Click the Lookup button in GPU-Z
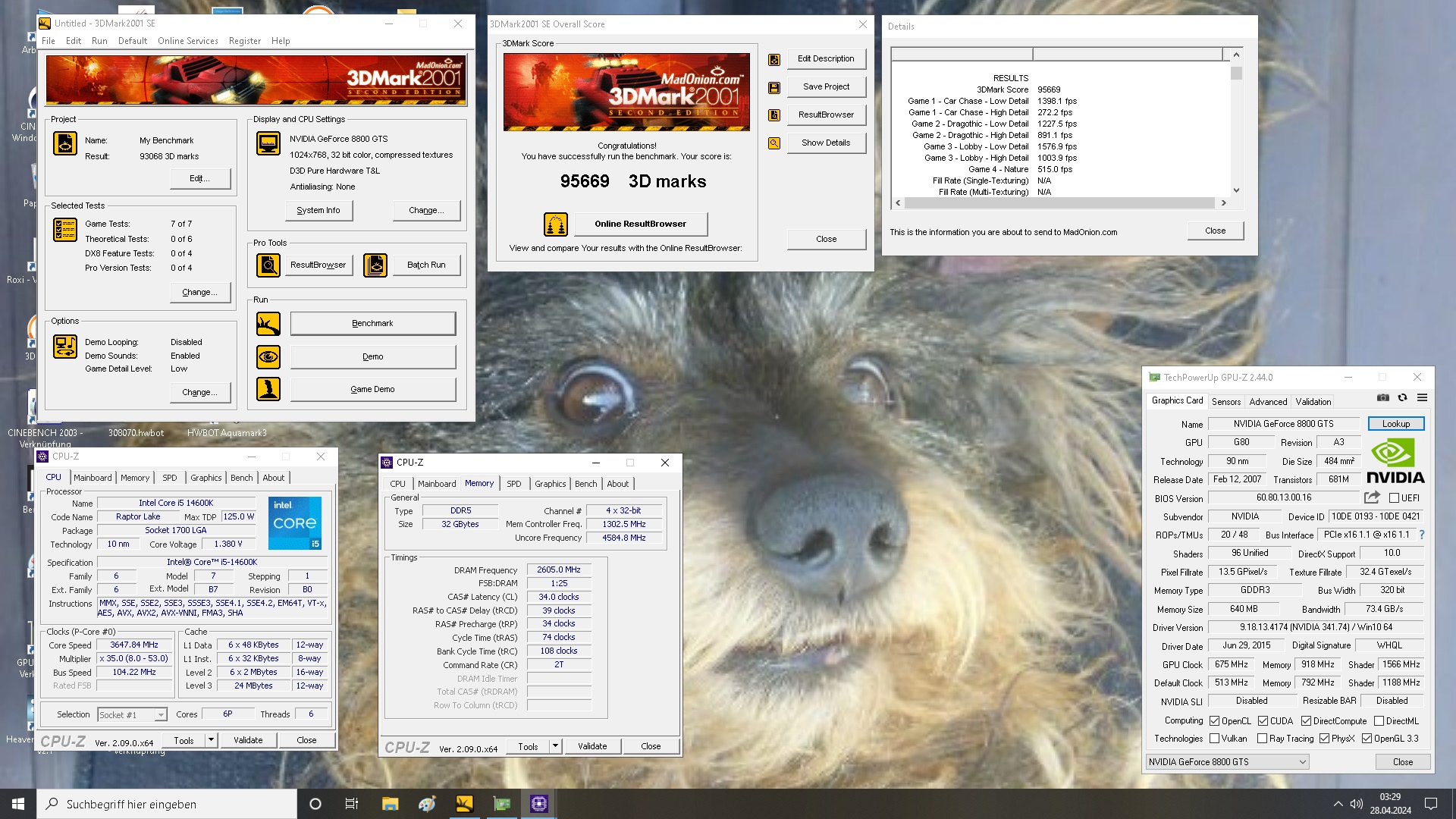The width and height of the screenshot is (1456, 819). click(1395, 424)
